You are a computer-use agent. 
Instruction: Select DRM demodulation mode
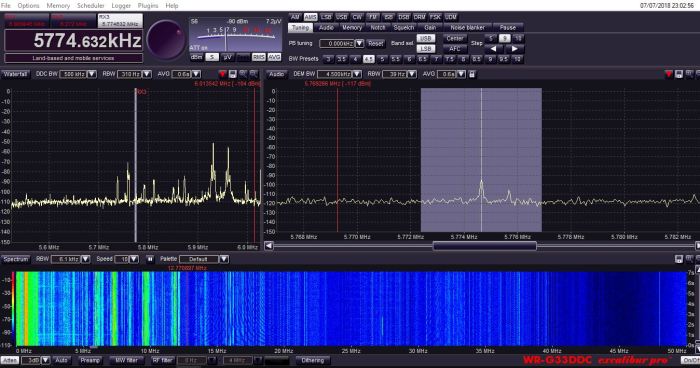[419, 17]
